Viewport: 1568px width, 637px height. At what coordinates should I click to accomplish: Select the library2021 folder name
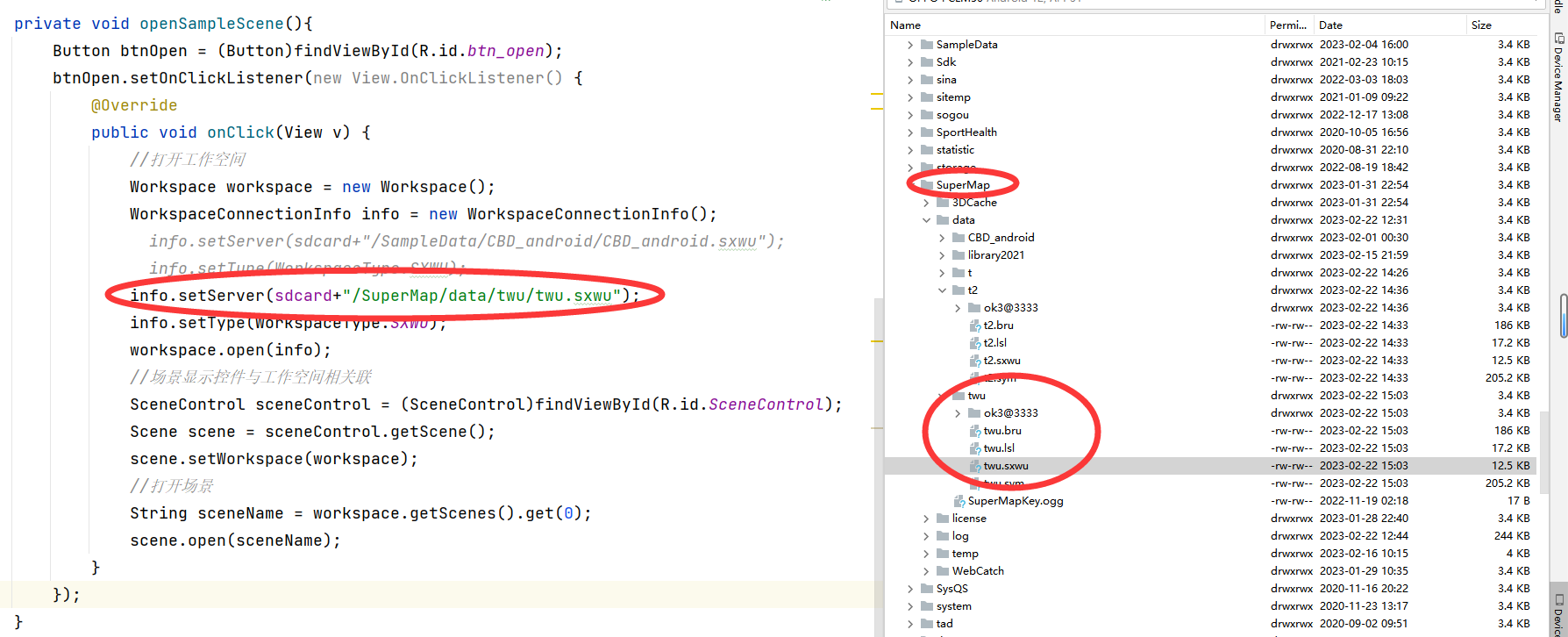pyautogui.click(x=996, y=254)
